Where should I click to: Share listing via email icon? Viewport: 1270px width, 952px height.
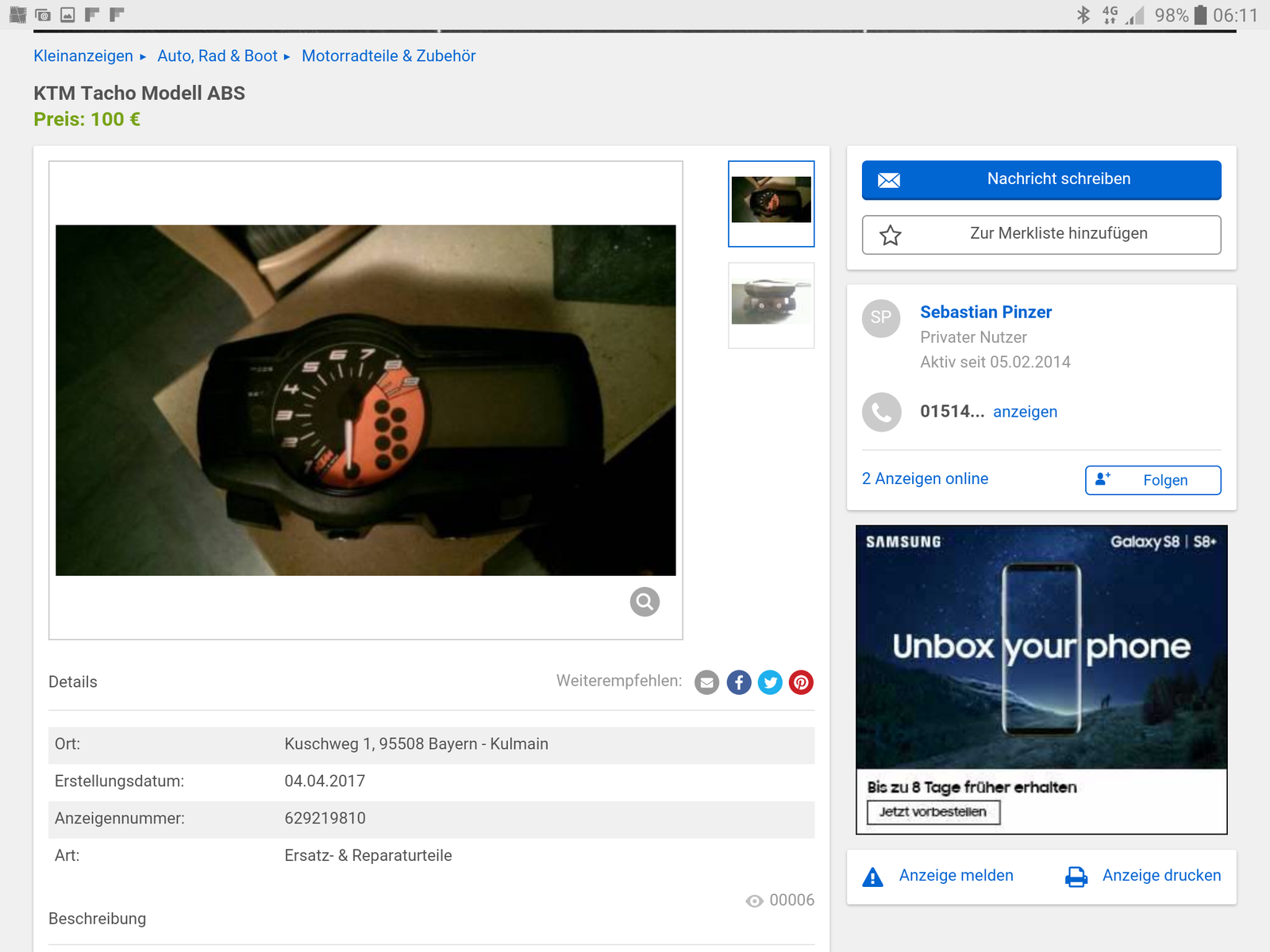(x=706, y=682)
